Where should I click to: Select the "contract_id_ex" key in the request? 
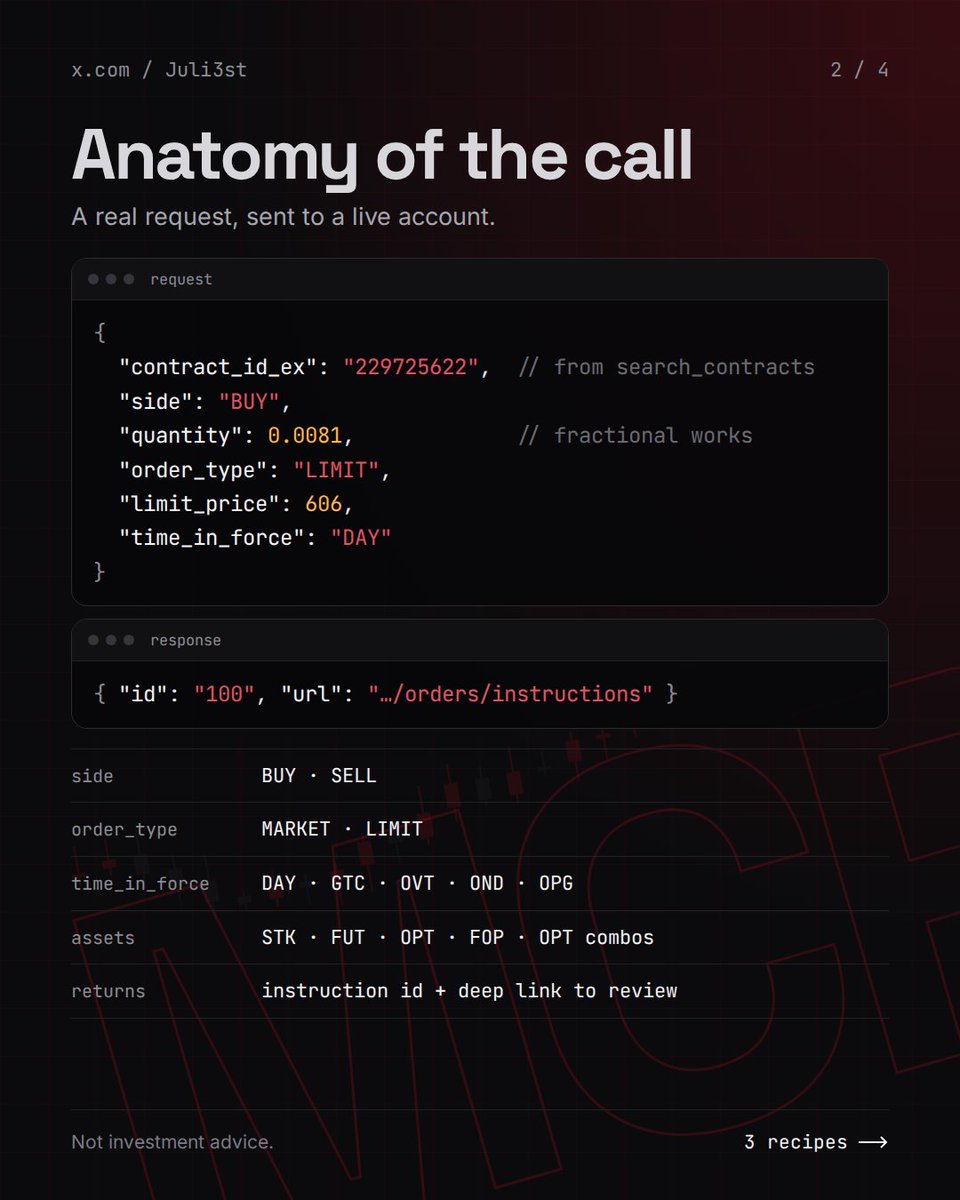[218, 367]
